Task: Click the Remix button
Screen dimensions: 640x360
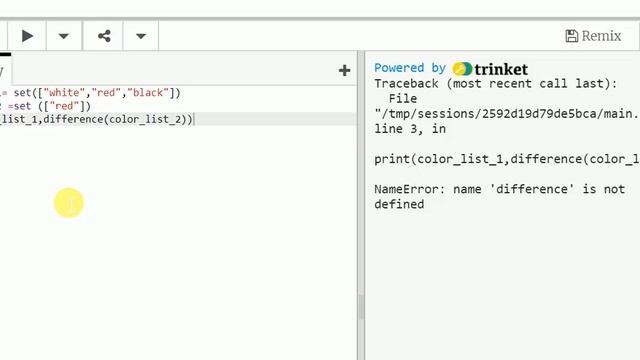Action: click(593, 36)
